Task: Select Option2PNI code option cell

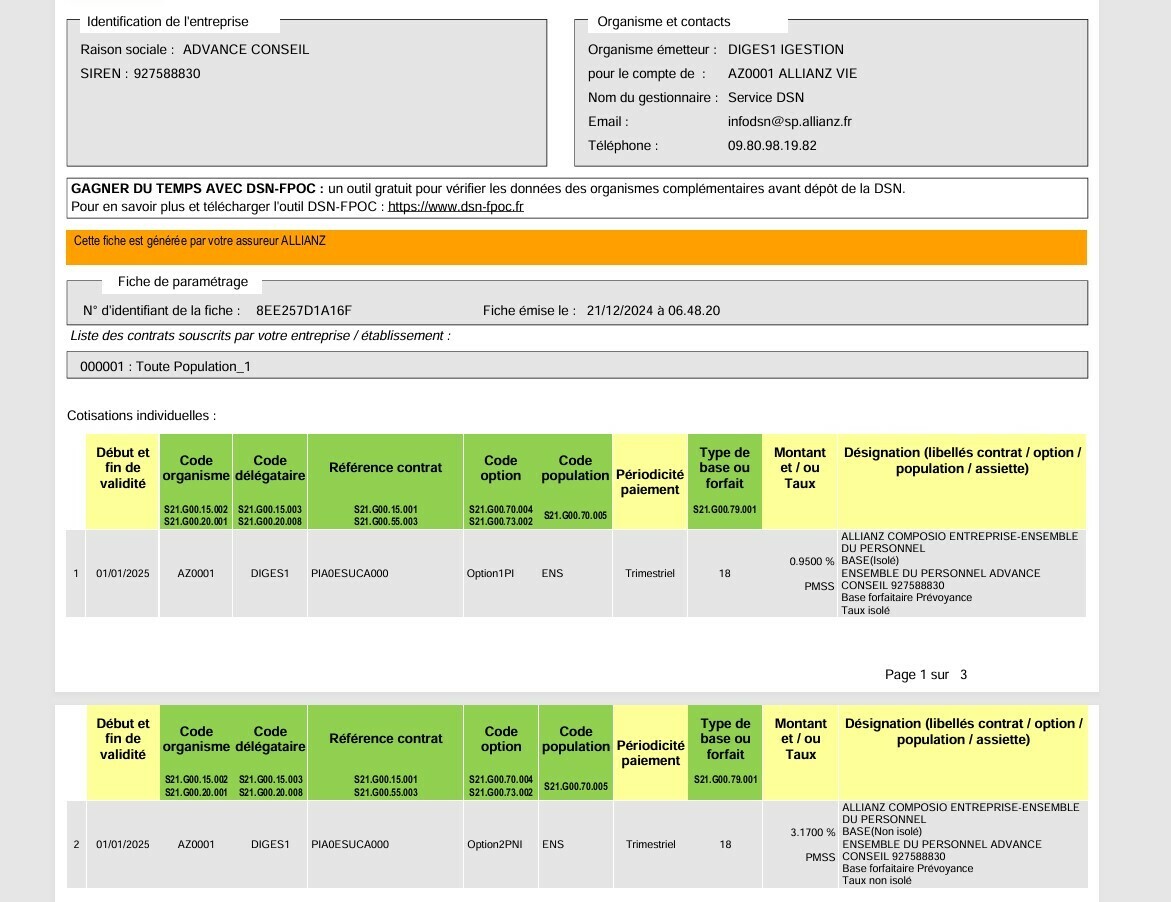Action: click(494, 845)
